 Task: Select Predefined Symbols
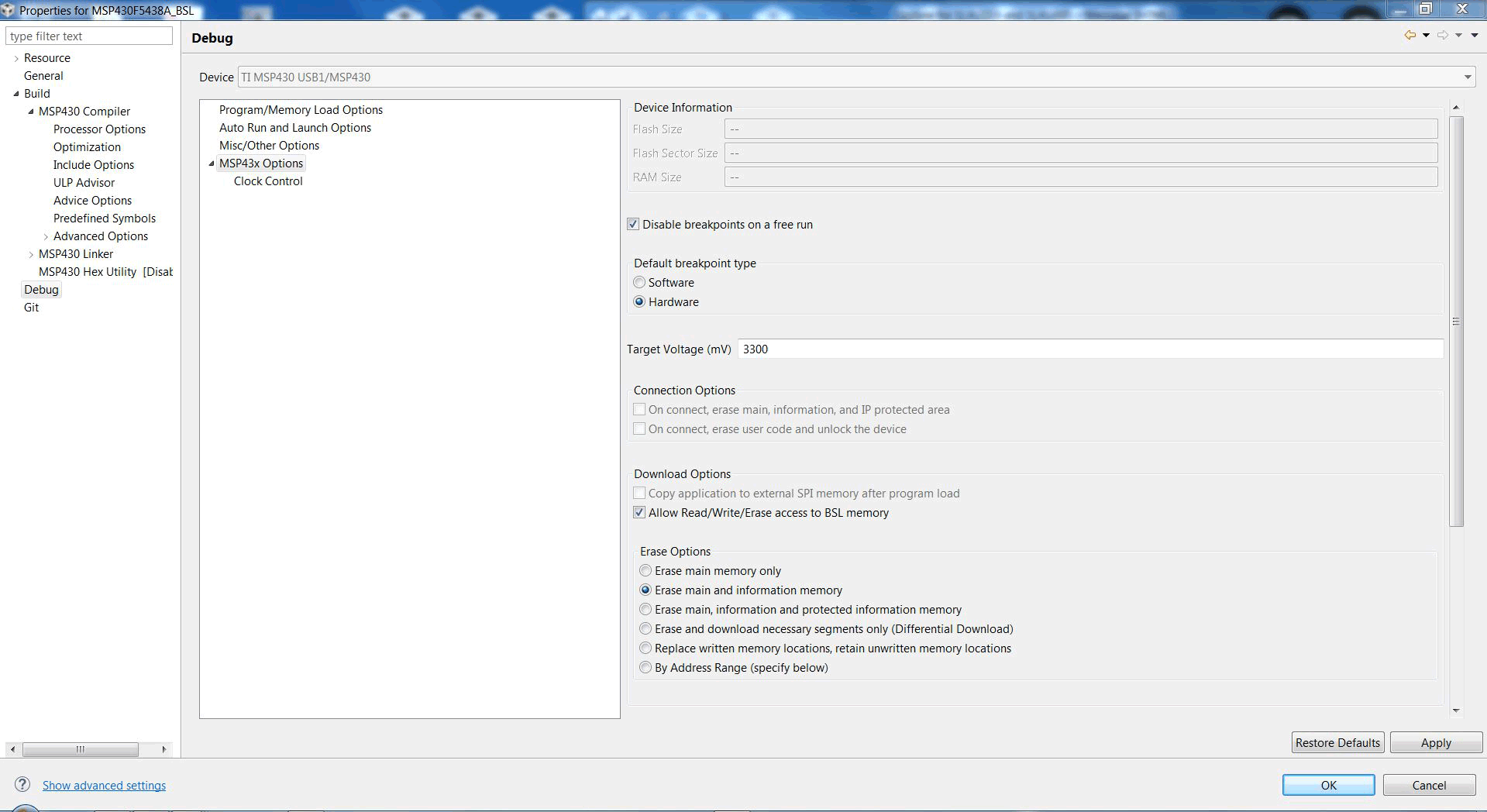coord(105,218)
